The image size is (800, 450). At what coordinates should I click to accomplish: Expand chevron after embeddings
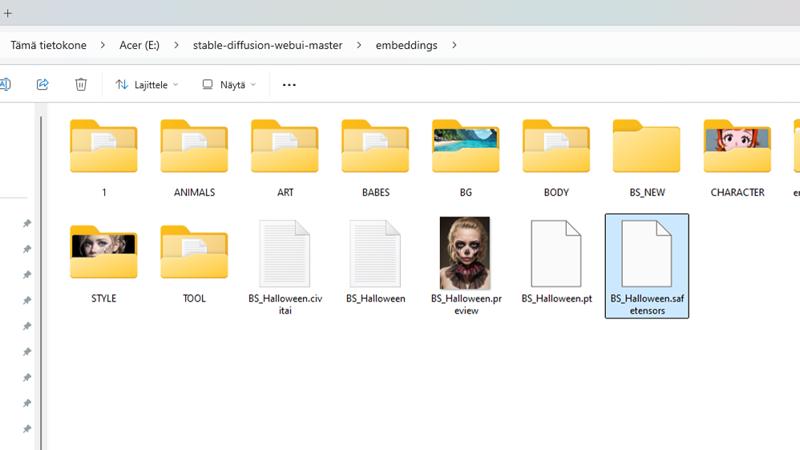pos(454,45)
